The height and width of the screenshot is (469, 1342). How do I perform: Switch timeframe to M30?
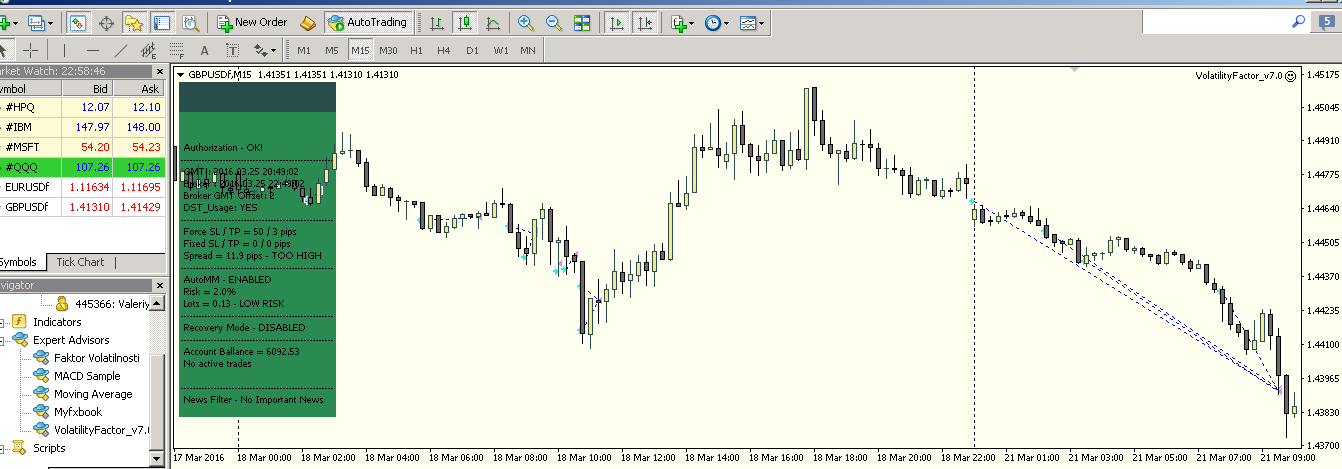tap(389, 50)
